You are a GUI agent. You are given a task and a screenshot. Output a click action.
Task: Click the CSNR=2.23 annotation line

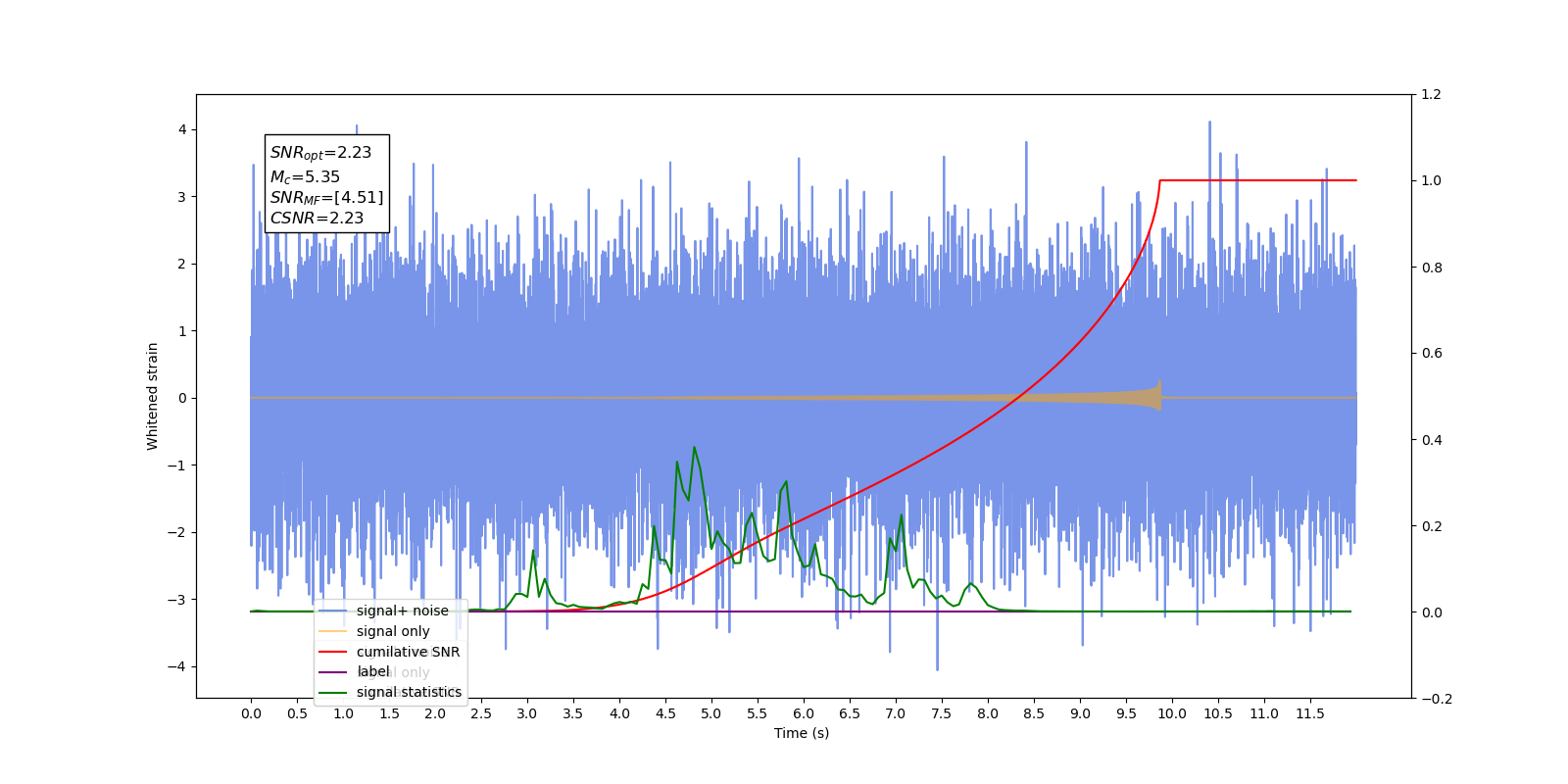(317, 219)
